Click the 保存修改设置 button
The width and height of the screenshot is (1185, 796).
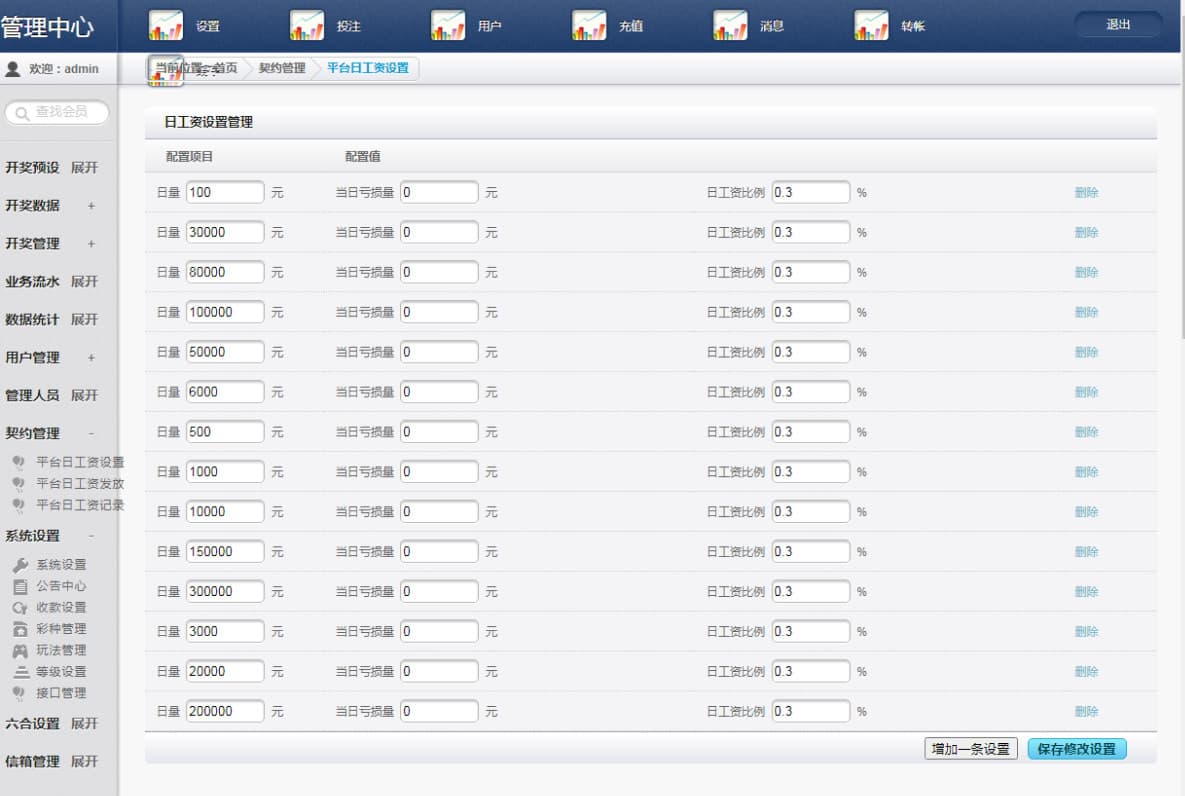(x=1076, y=749)
